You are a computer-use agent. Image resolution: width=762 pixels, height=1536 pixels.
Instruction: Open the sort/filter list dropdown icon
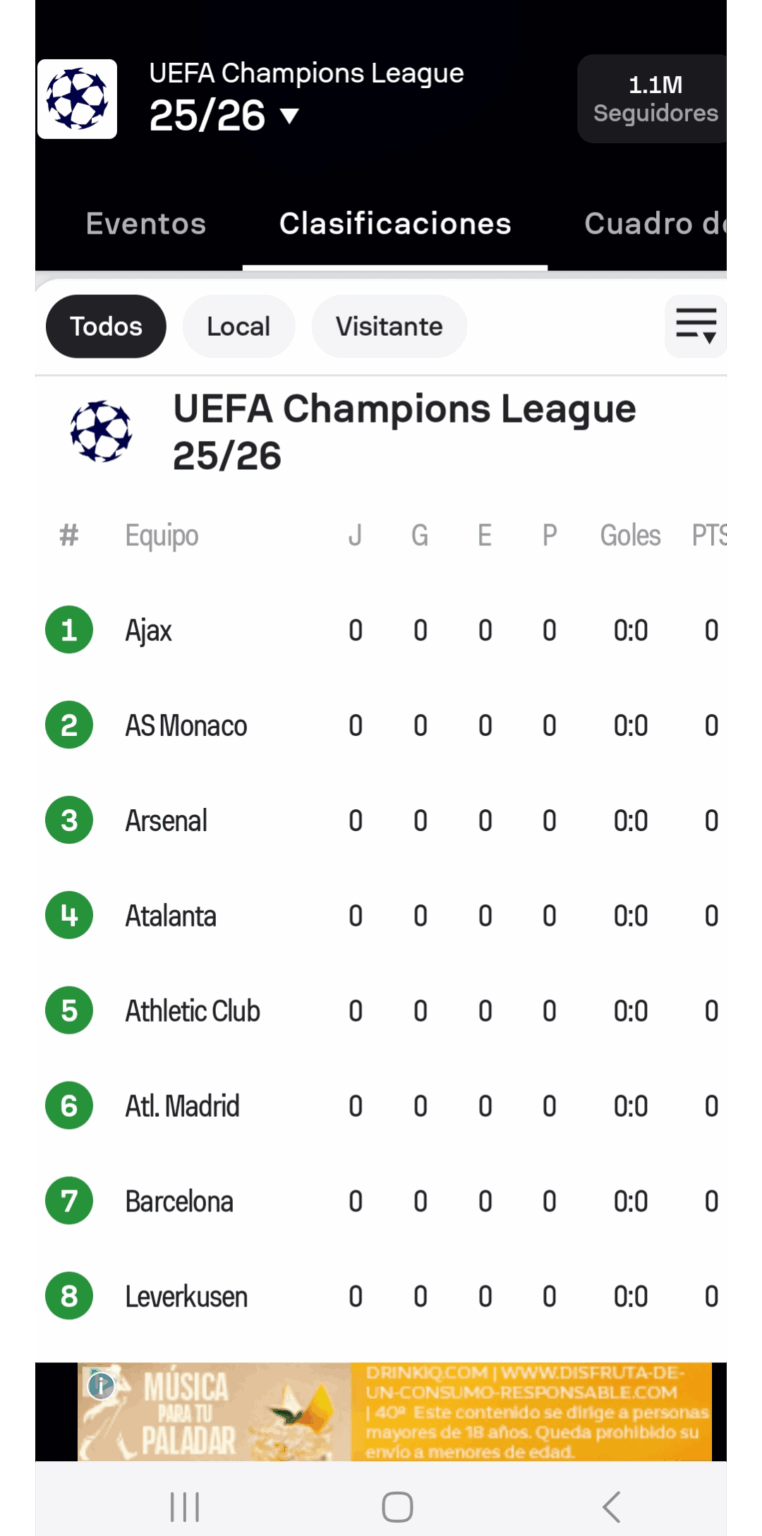(x=695, y=326)
